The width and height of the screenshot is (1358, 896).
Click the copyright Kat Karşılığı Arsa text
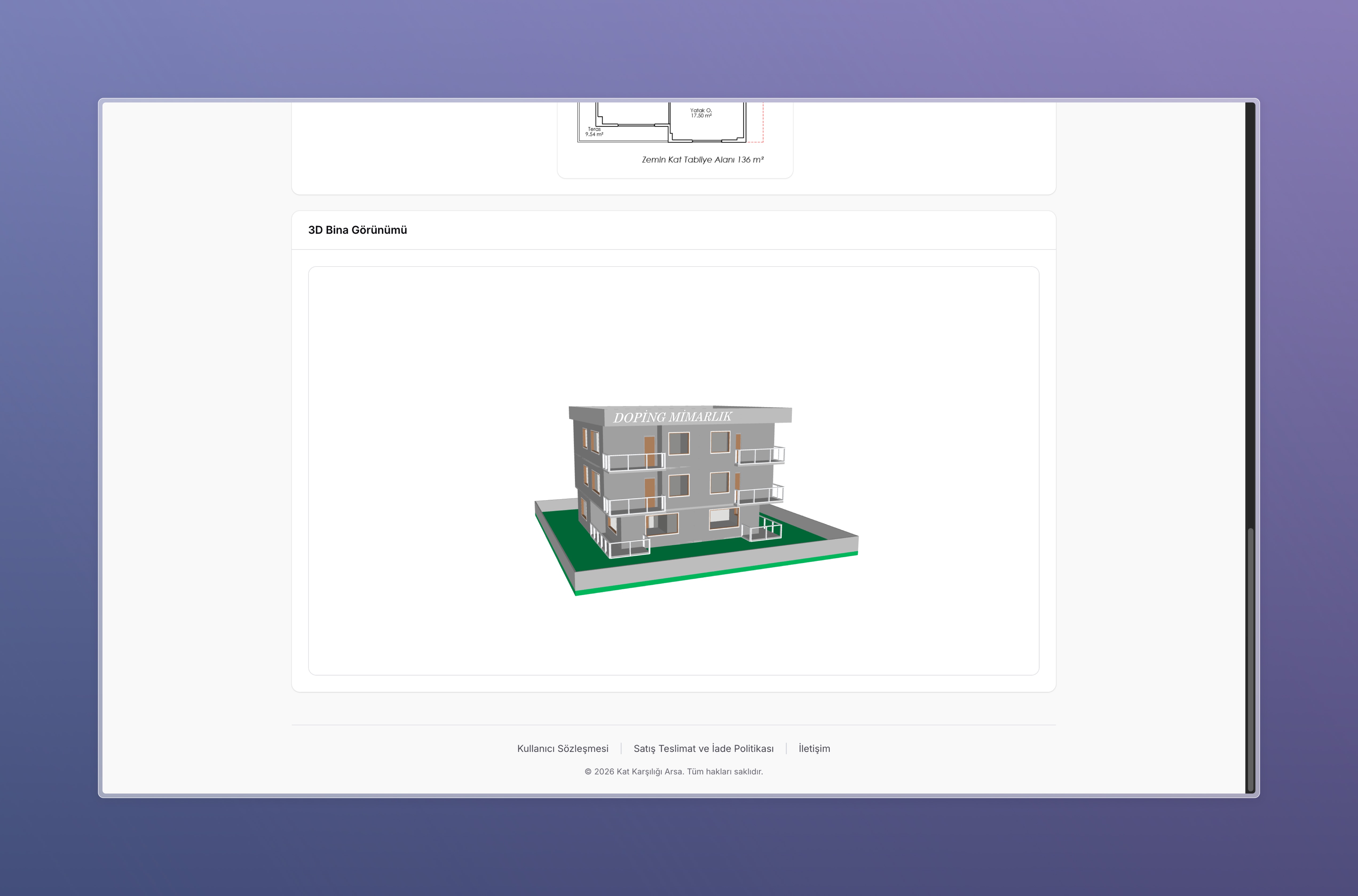tap(673, 771)
